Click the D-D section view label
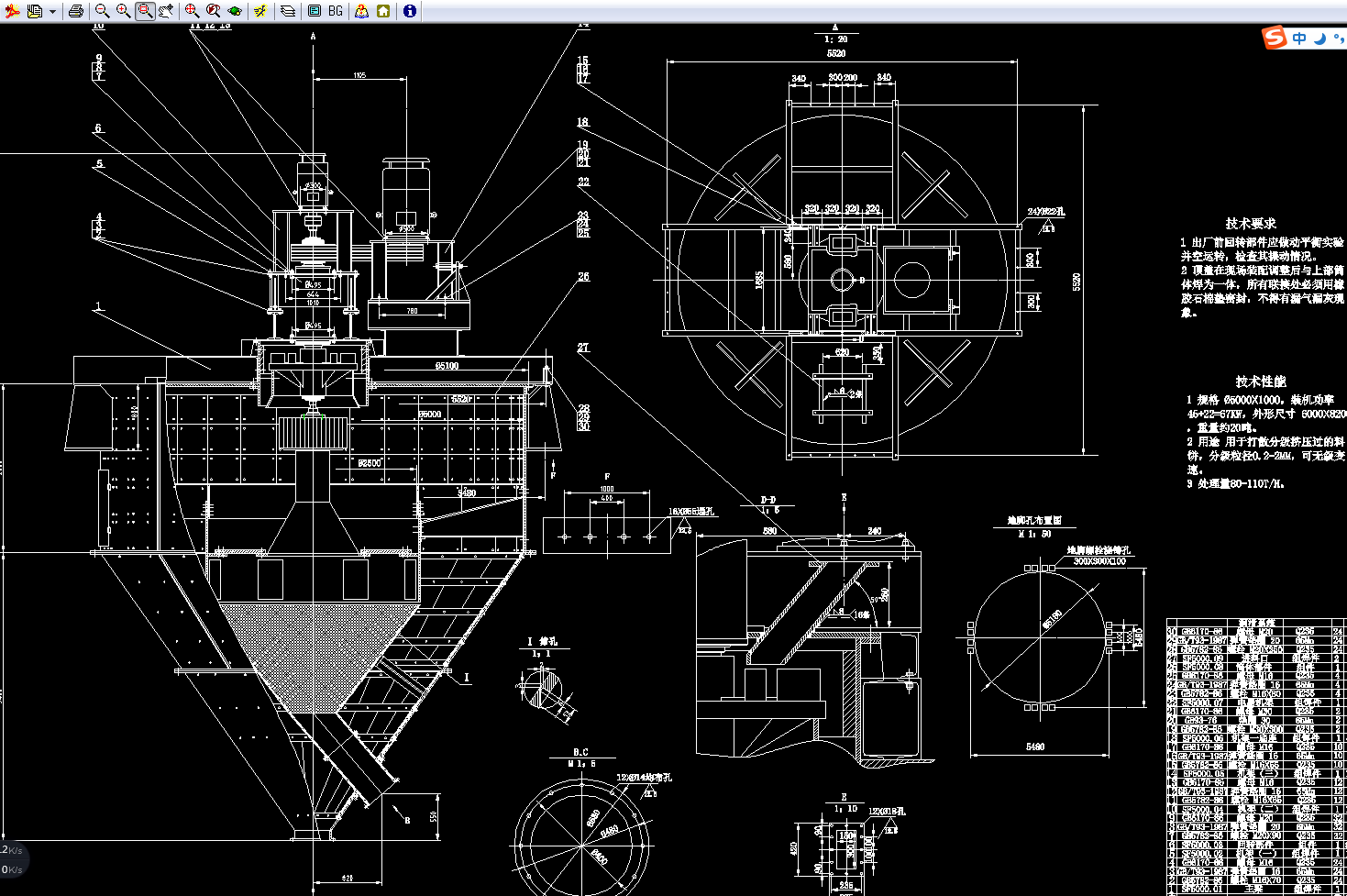The height and width of the screenshot is (896, 1347). (x=768, y=500)
